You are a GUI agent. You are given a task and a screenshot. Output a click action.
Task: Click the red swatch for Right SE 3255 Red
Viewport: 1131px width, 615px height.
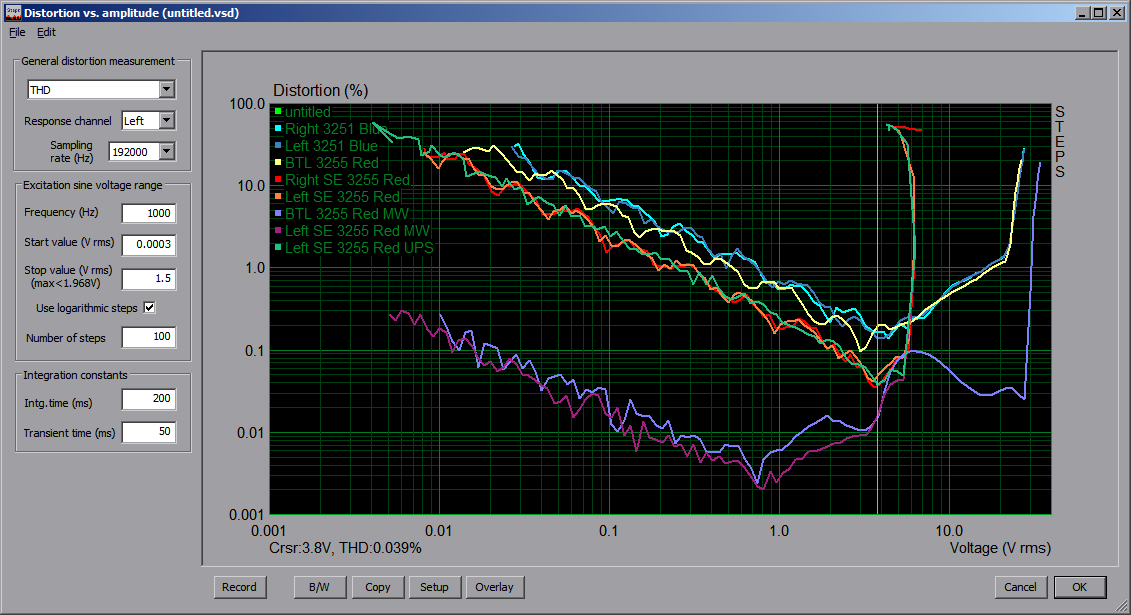pyautogui.click(x=278, y=180)
